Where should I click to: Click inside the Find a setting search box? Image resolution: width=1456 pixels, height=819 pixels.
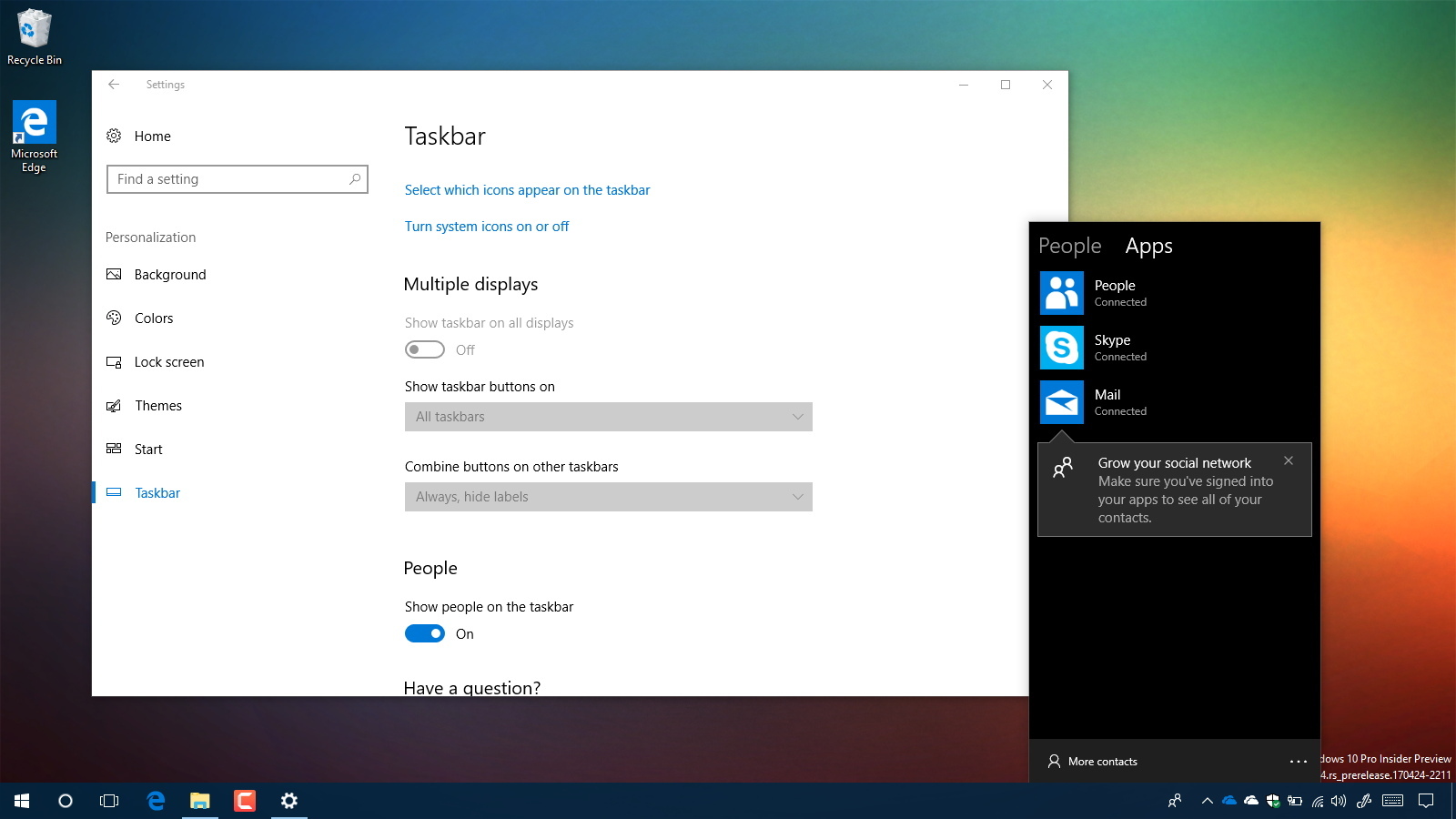237,179
